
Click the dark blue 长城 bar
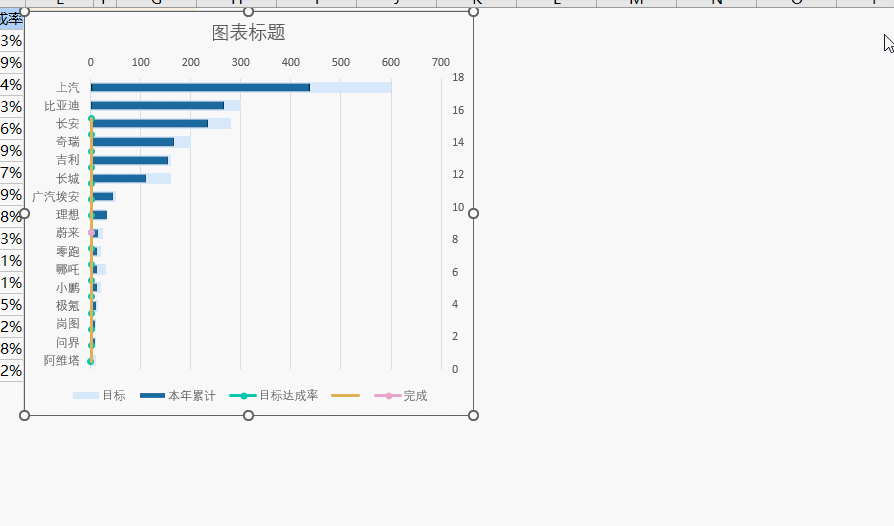tap(119, 178)
